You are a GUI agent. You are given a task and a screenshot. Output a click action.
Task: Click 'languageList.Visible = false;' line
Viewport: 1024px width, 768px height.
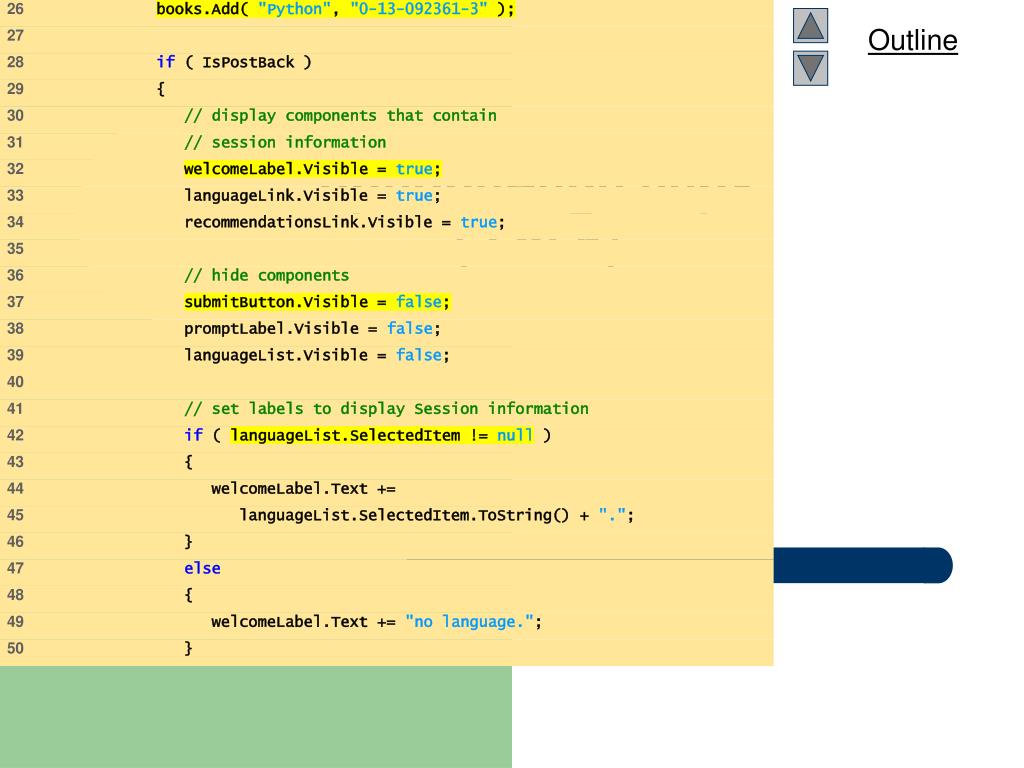click(x=317, y=355)
